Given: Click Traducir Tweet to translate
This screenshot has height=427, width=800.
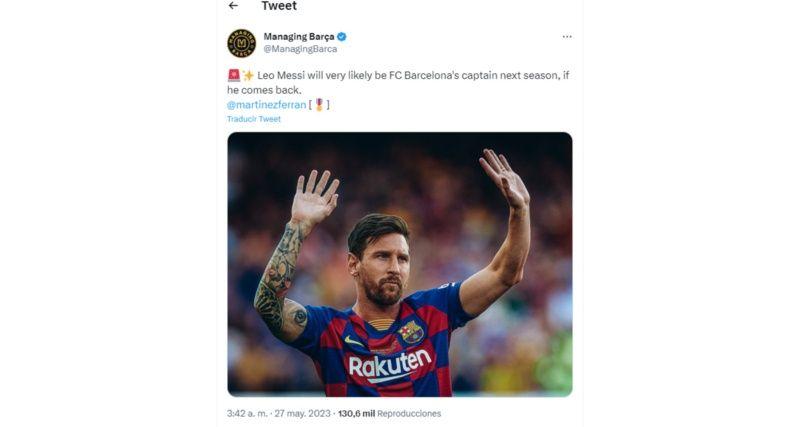Looking at the screenshot, I should coord(254,119).
